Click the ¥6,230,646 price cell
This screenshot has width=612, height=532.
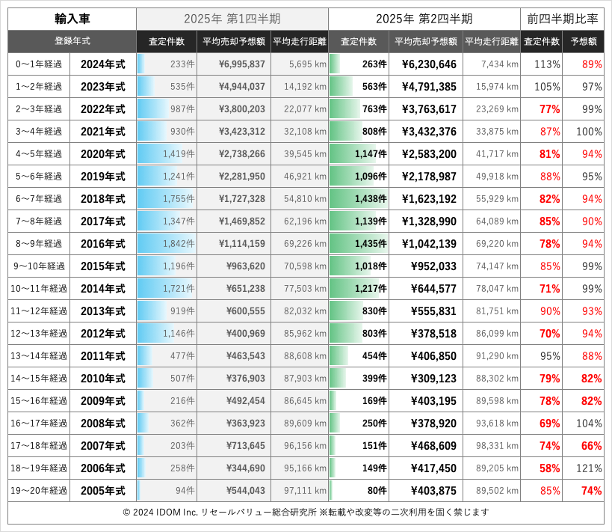426,64
